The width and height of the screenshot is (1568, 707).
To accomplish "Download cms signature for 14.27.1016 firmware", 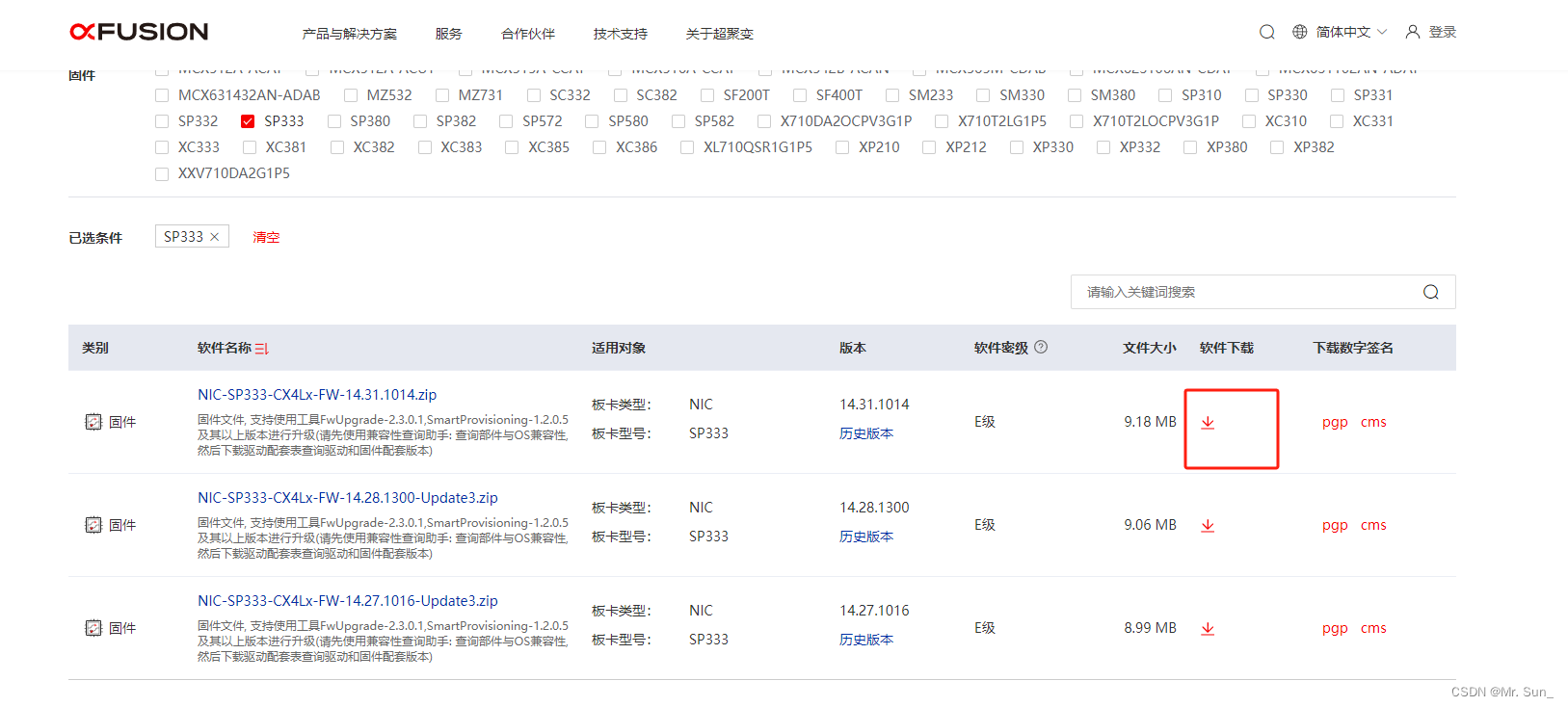I will coord(1373,628).
